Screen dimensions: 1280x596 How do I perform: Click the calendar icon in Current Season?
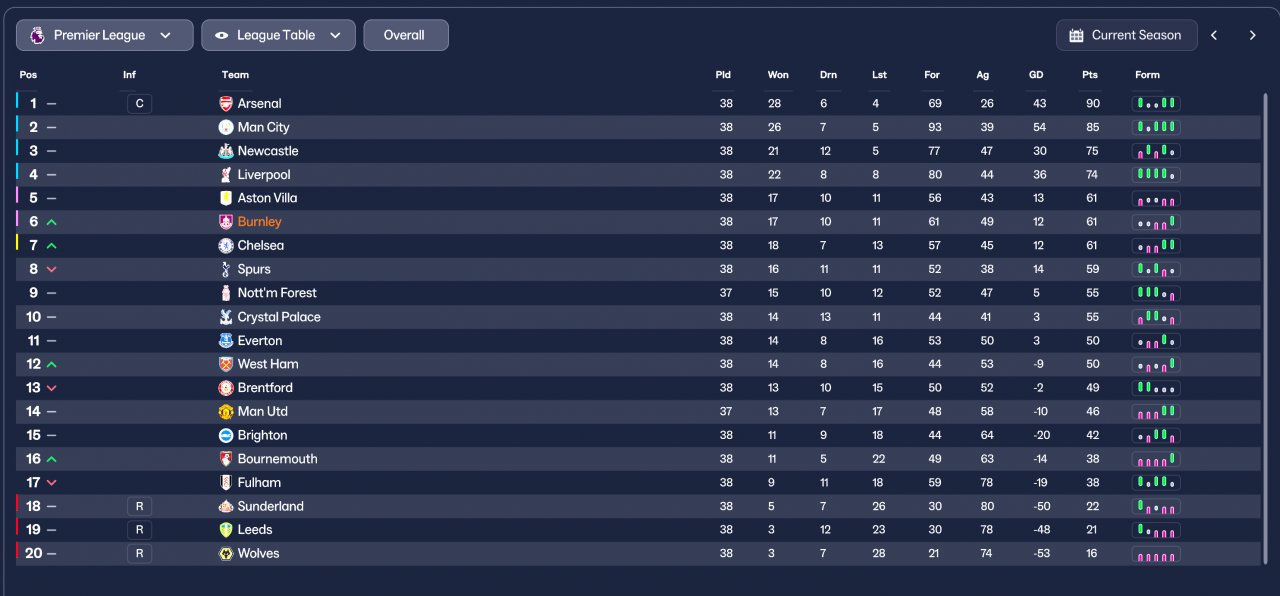click(x=1076, y=35)
